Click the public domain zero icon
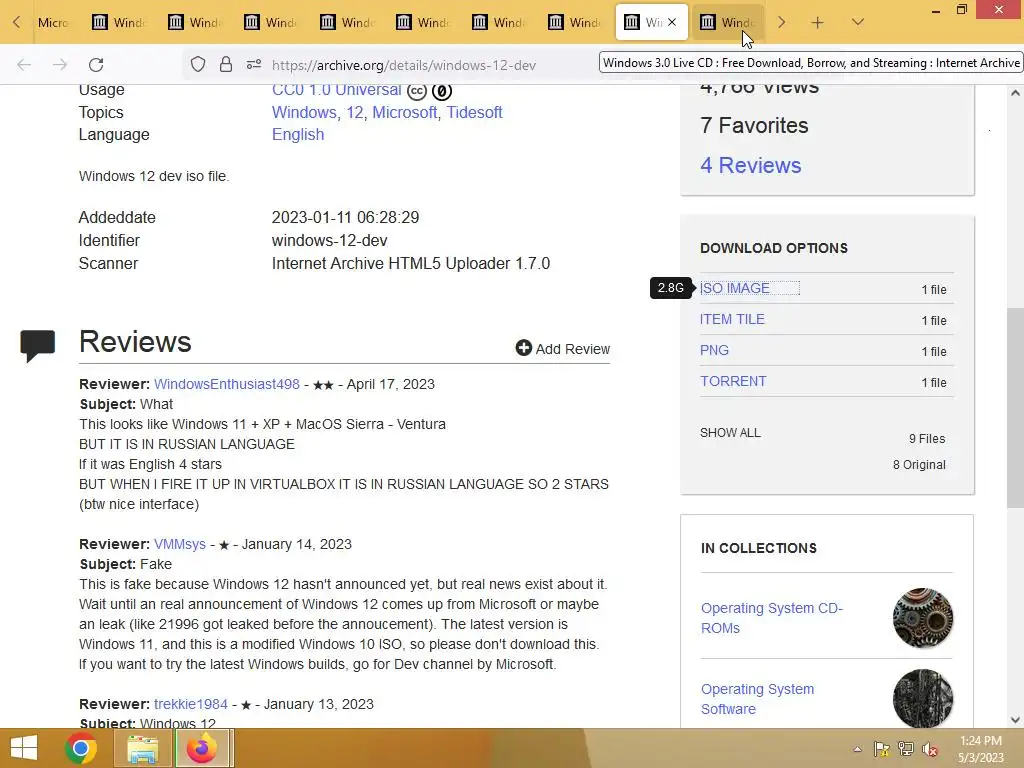The width and height of the screenshot is (1024, 768). [442, 91]
